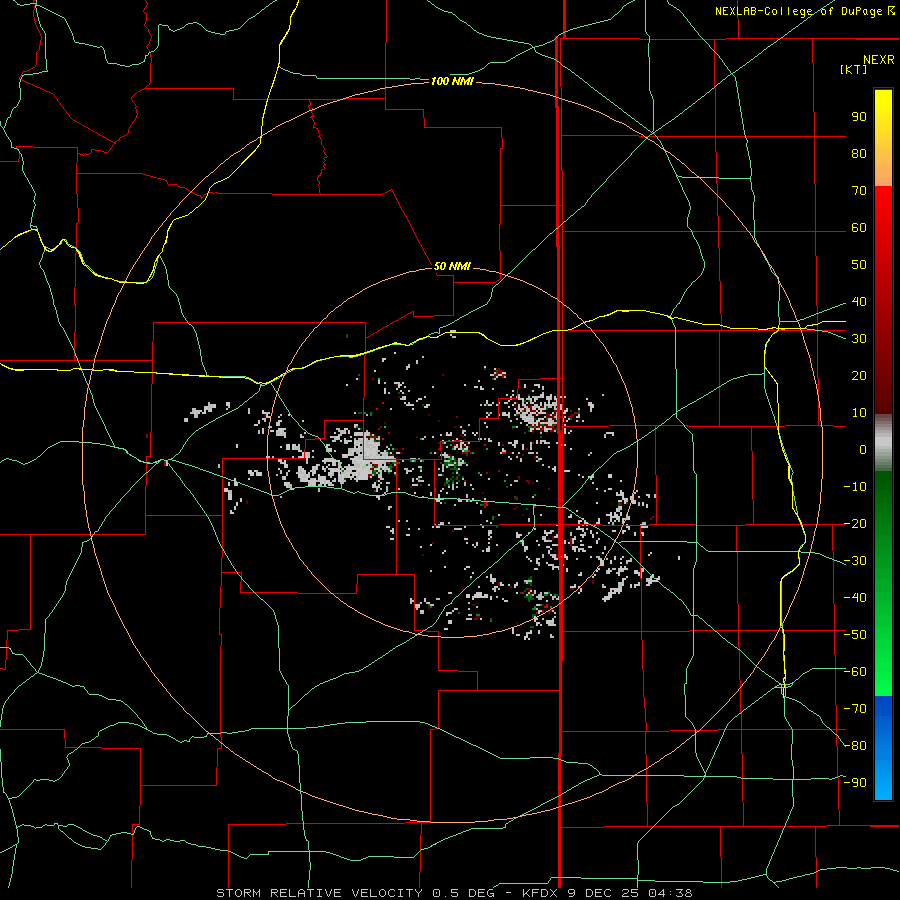The height and width of the screenshot is (900, 900).
Task: Click the 60 value on velocity scale
Action: (859, 227)
